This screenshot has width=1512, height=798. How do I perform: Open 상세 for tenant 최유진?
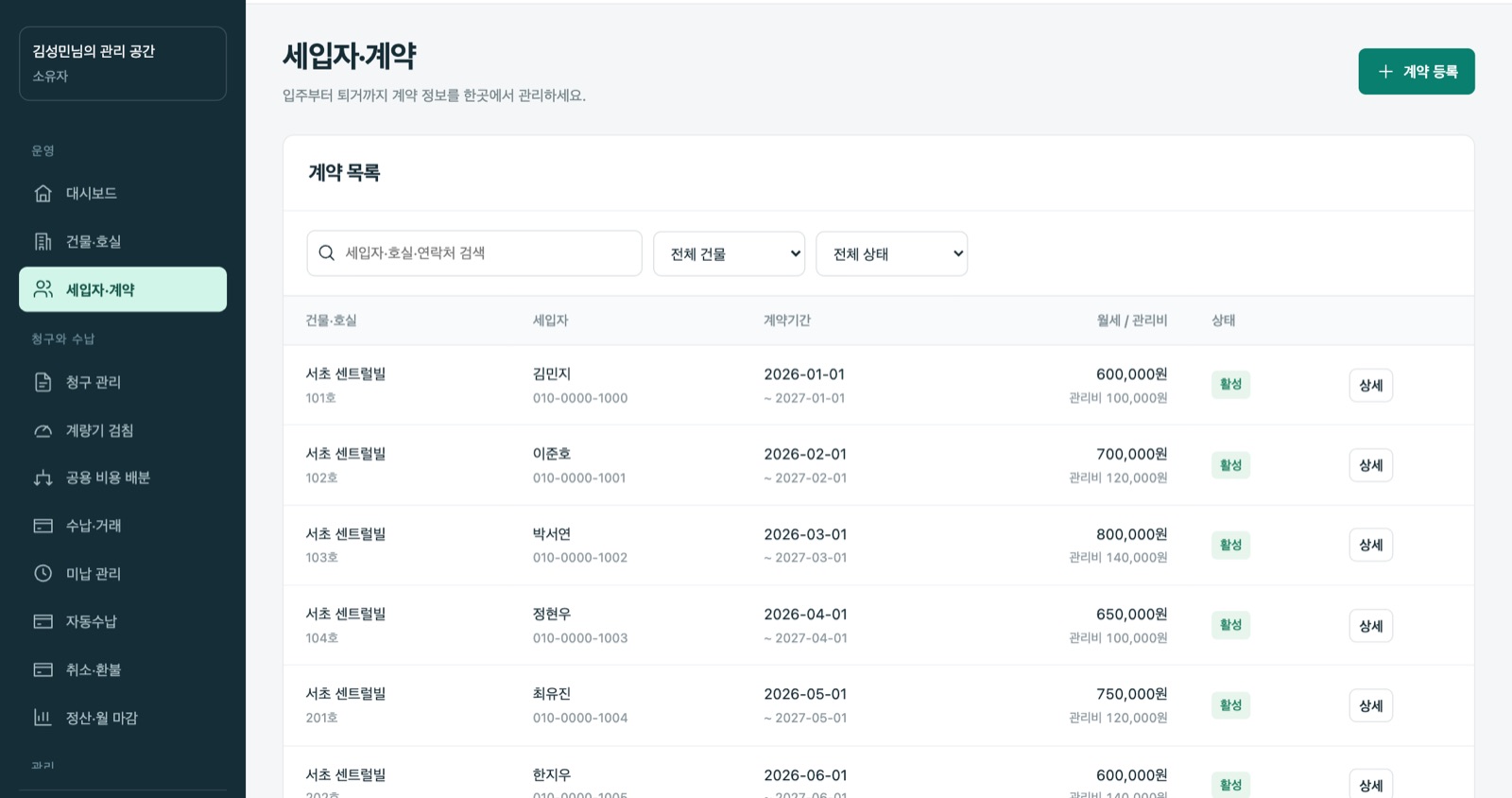1370,705
